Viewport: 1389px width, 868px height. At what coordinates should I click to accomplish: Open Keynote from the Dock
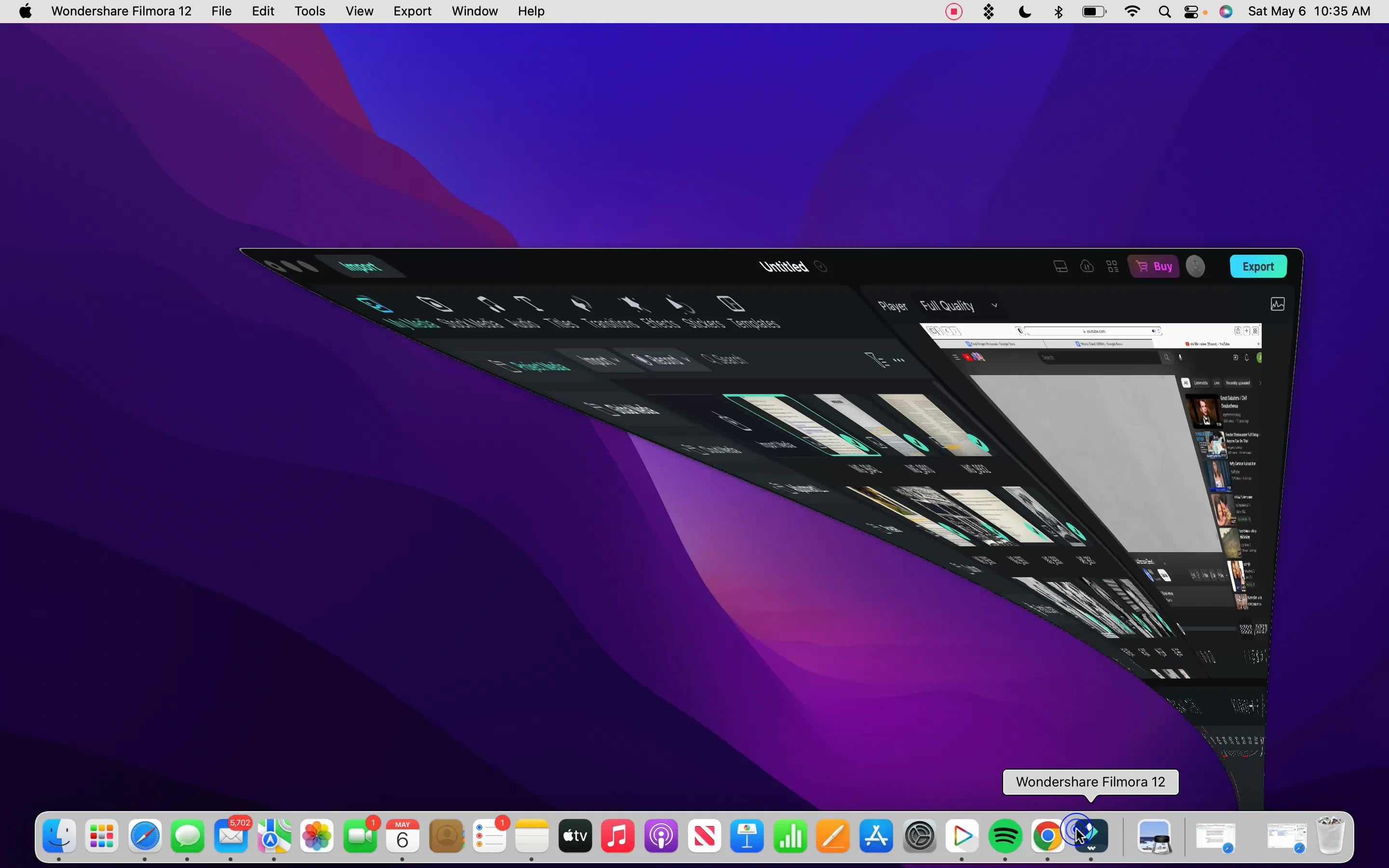click(747, 836)
